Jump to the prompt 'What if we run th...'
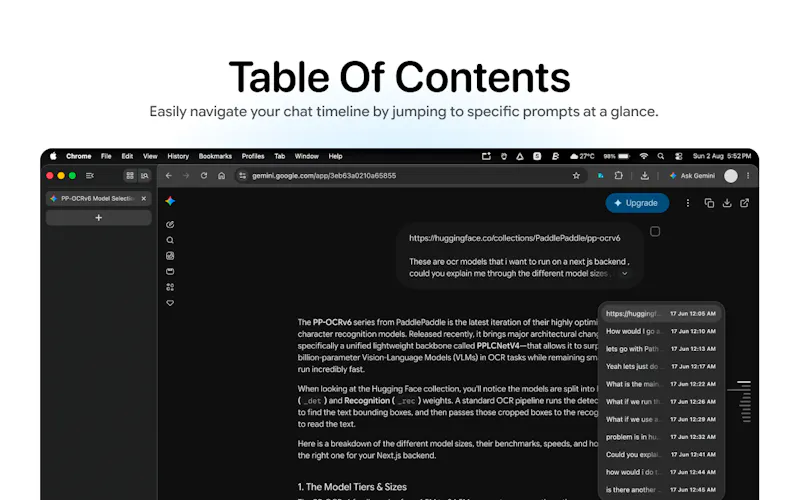 661,402
